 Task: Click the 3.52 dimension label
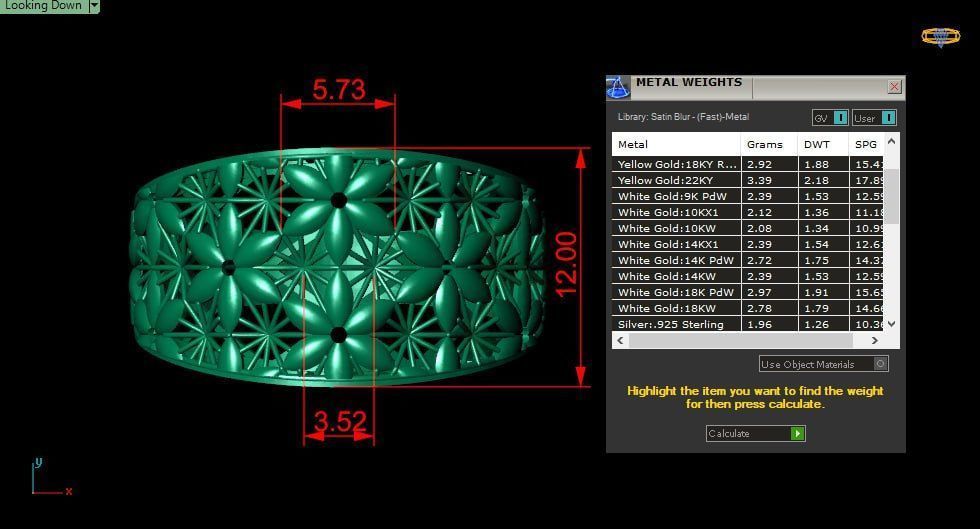tap(340, 421)
